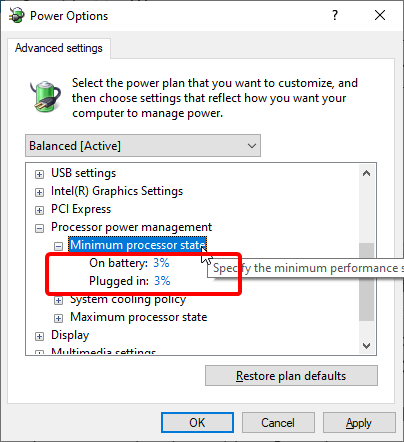Click the Cancel button
The image size is (404, 442).
click(278, 423)
